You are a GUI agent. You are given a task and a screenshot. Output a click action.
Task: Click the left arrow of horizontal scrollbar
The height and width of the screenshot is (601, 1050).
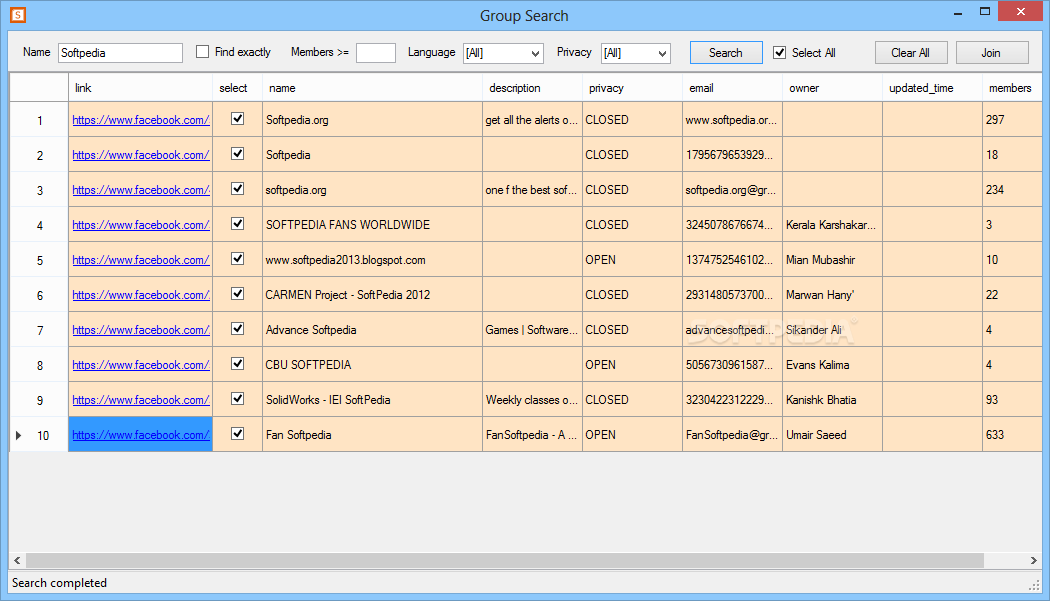[17, 560]
